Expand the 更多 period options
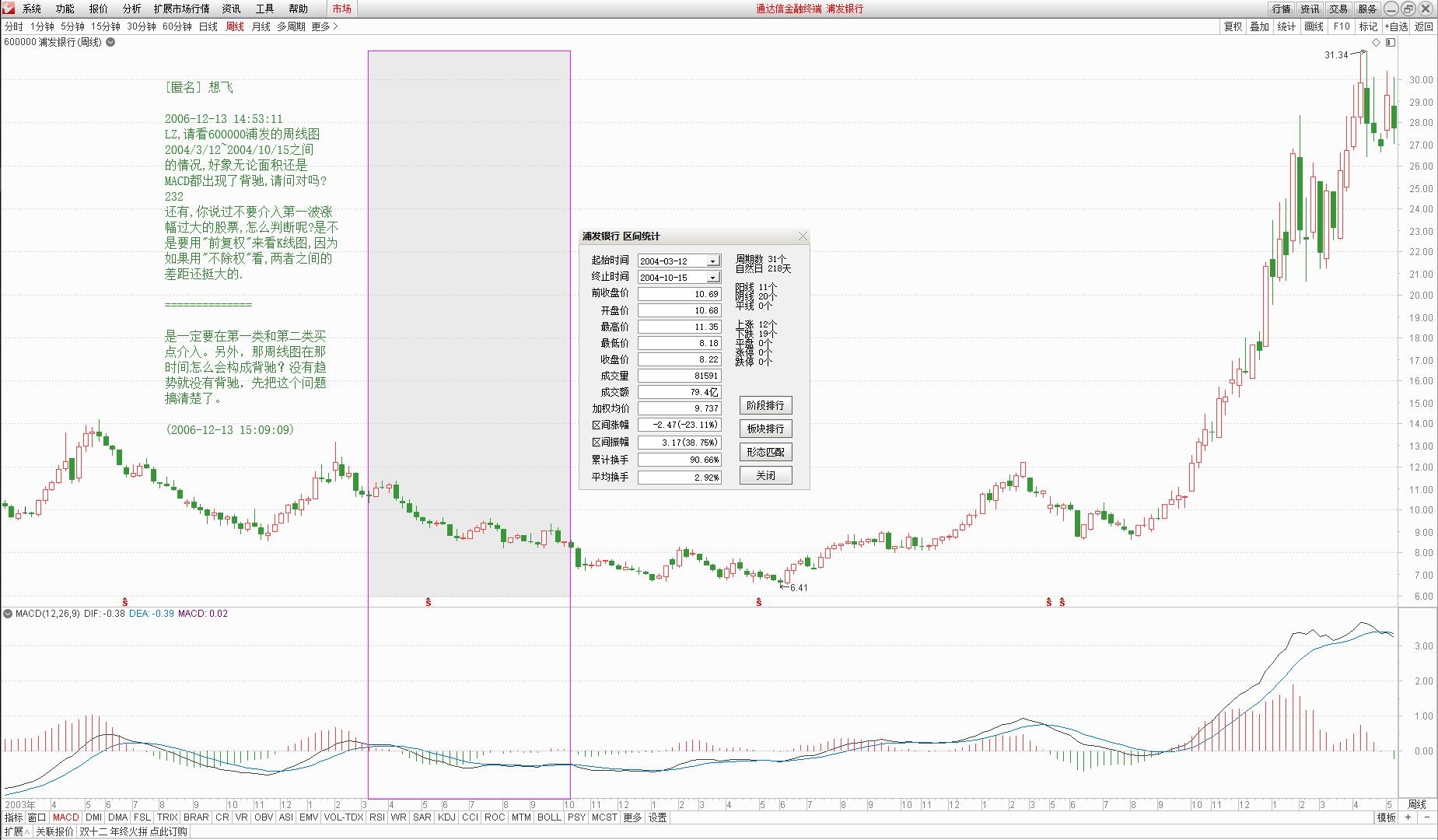The width and height of the screenshot is (1438, 840). (x=324, y=26)
